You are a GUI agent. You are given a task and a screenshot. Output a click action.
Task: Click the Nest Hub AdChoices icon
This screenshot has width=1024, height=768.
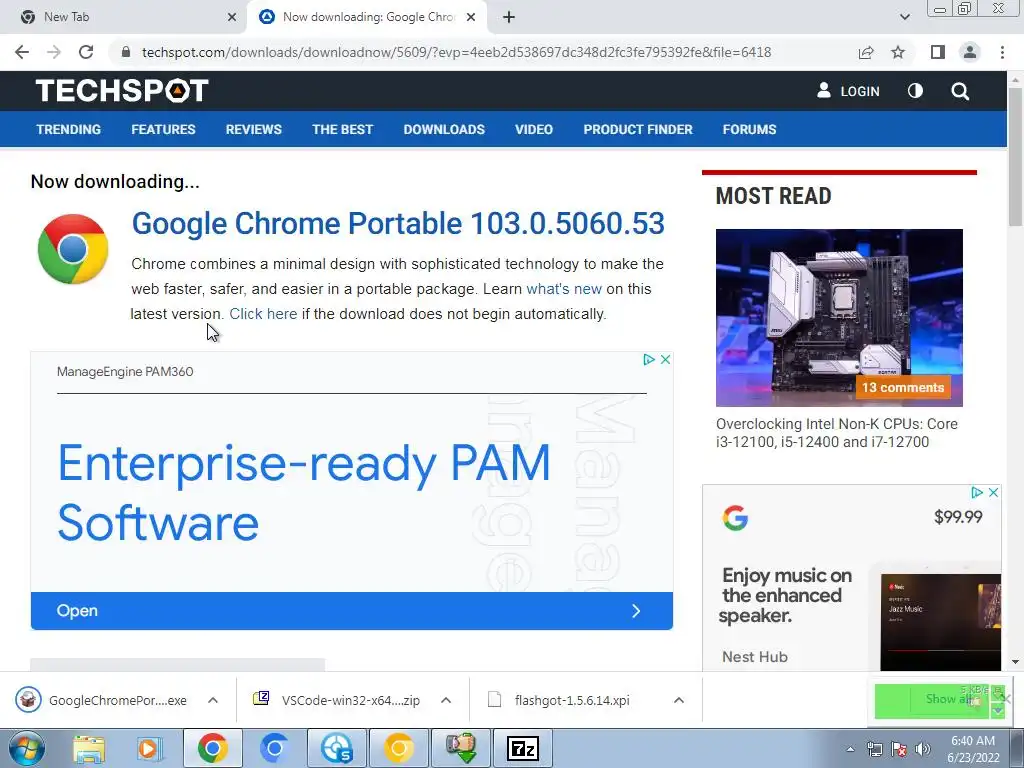pos(977,492)
